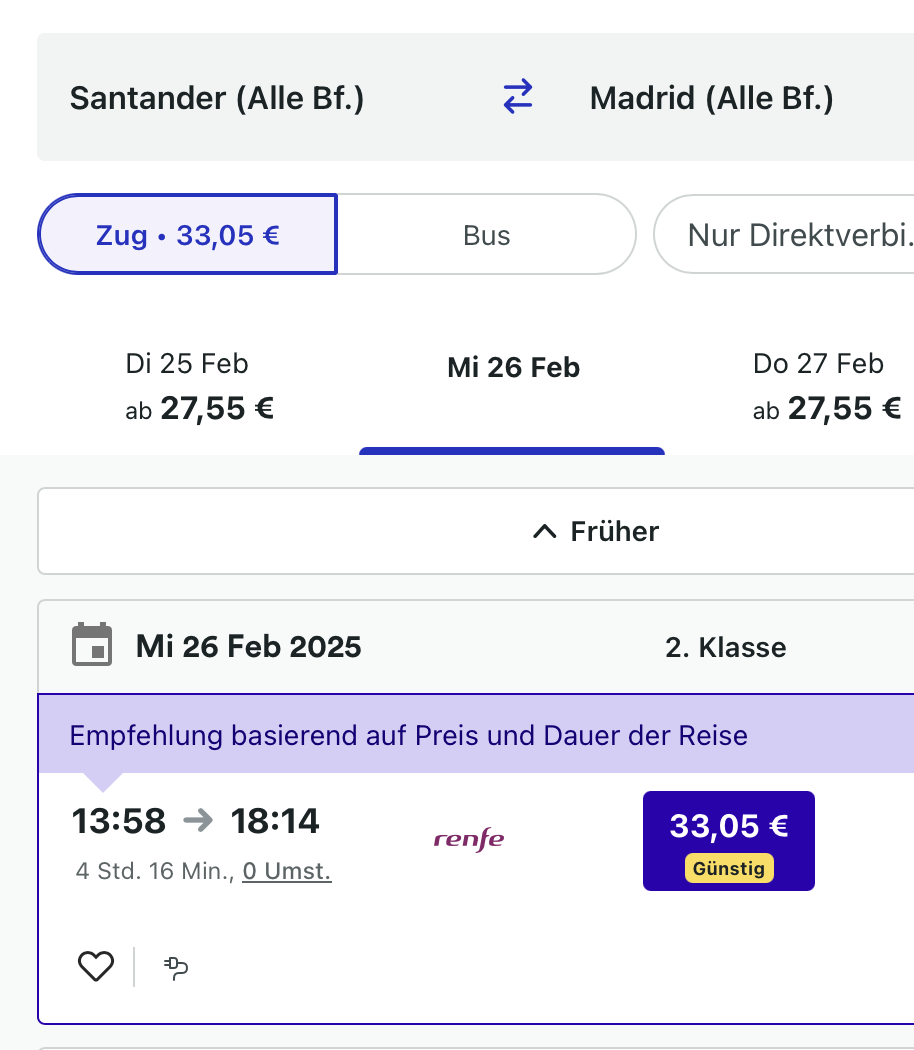
Task: Toggle the Nur Direktverbindungen filter
Action: point(790,235)
